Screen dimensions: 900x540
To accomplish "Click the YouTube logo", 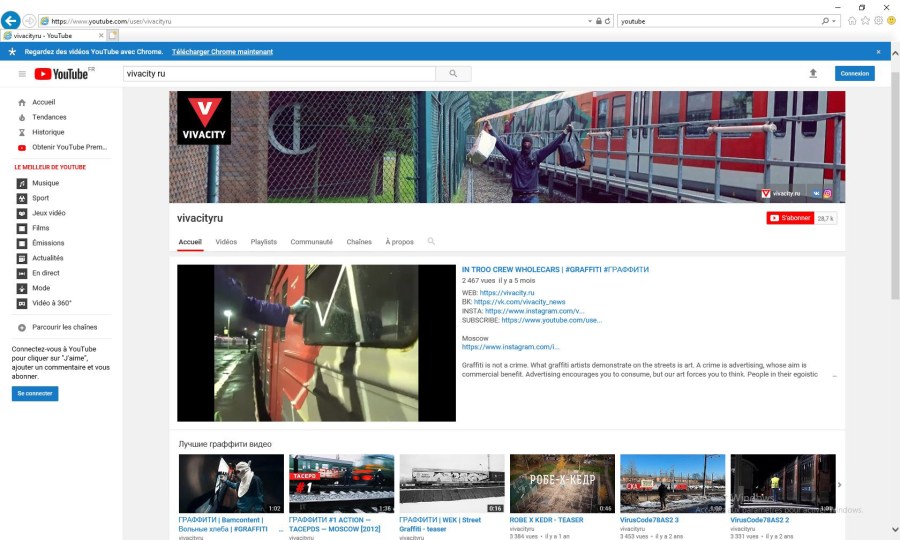I will 62,73.
